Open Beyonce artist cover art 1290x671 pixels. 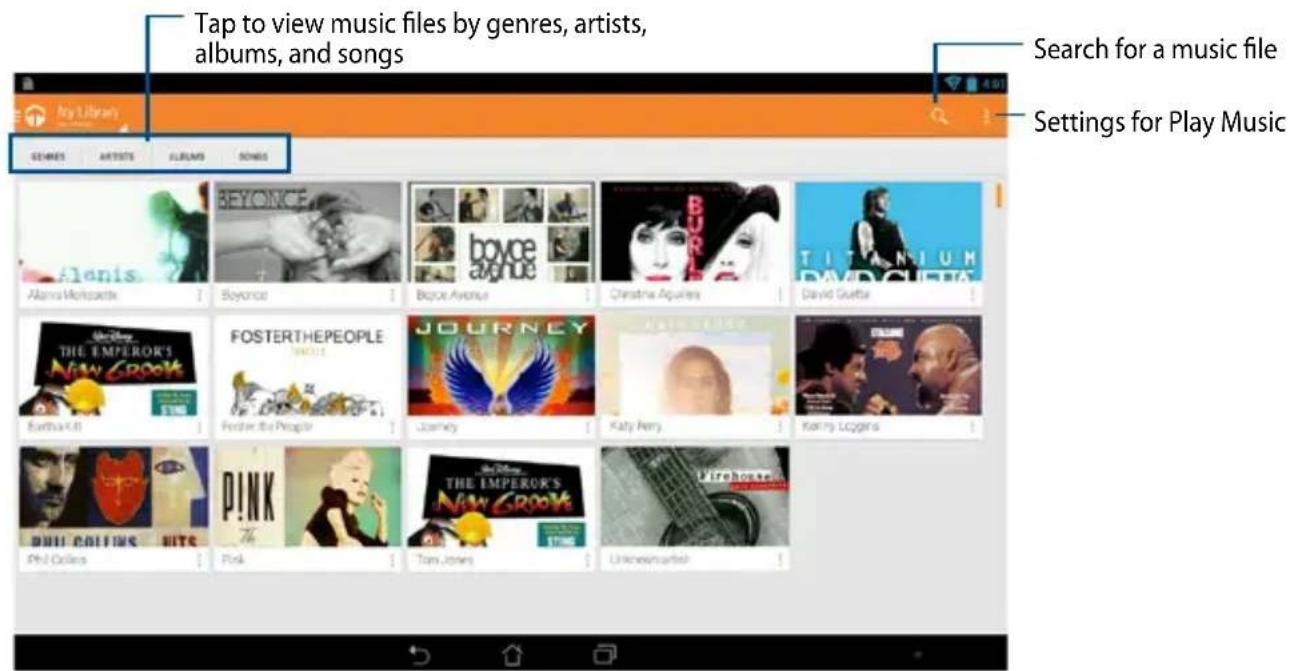click(308, 232)
